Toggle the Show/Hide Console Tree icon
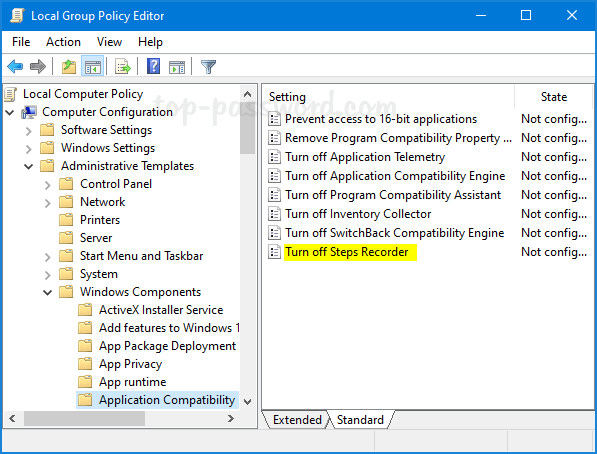 (93, 67)
